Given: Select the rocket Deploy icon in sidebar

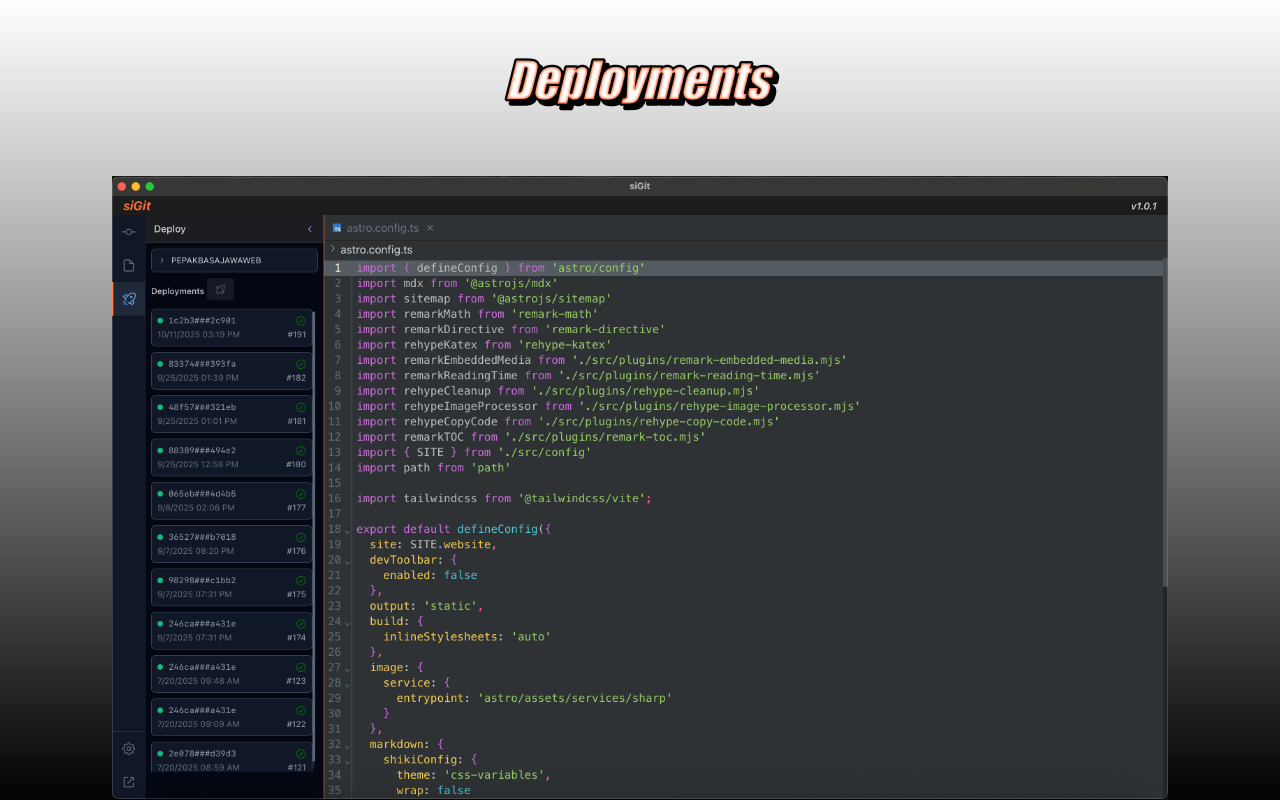Looking at the screenshot, I should (x=128, y=298).
